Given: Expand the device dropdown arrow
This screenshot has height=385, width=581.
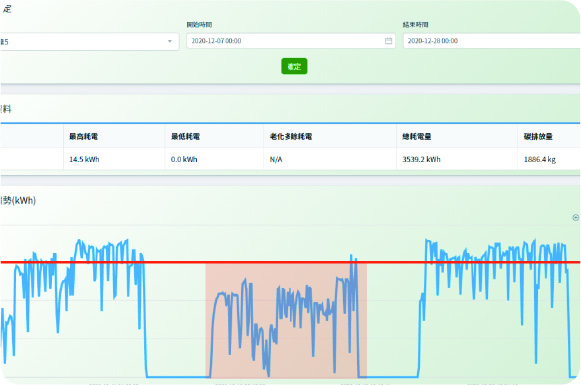Looking at the screenshot, I should [170, 41].
